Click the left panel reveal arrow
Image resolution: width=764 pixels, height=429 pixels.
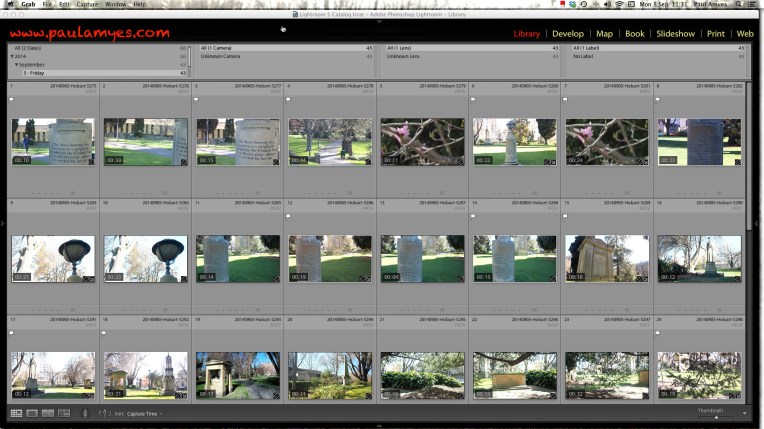point(3,224)
